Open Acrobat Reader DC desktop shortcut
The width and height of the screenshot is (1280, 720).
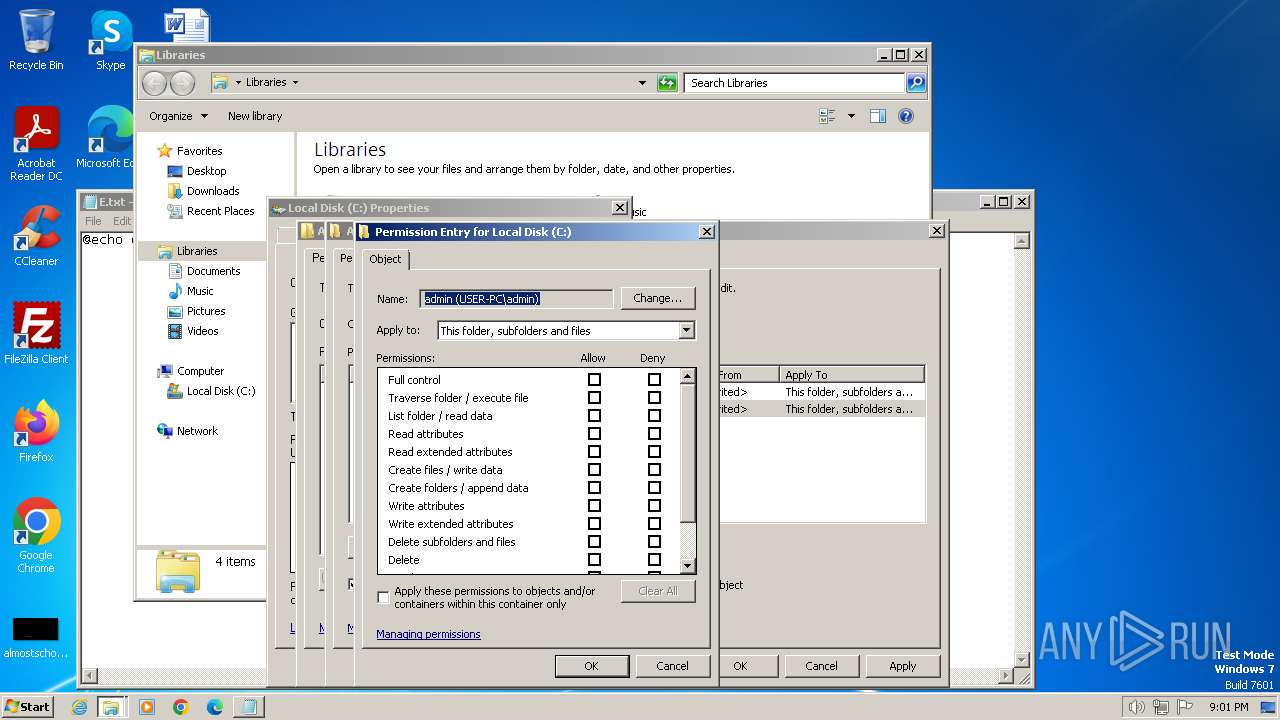tap(36, 145)
